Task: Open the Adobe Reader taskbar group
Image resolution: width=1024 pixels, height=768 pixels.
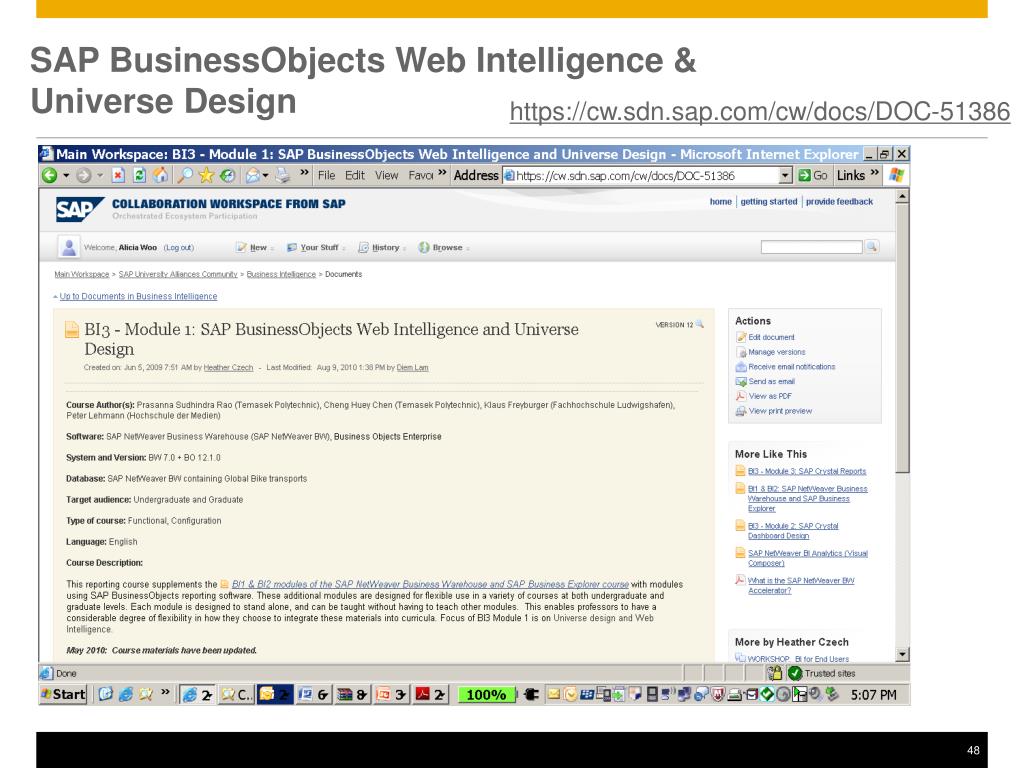Action: [431, 695]
